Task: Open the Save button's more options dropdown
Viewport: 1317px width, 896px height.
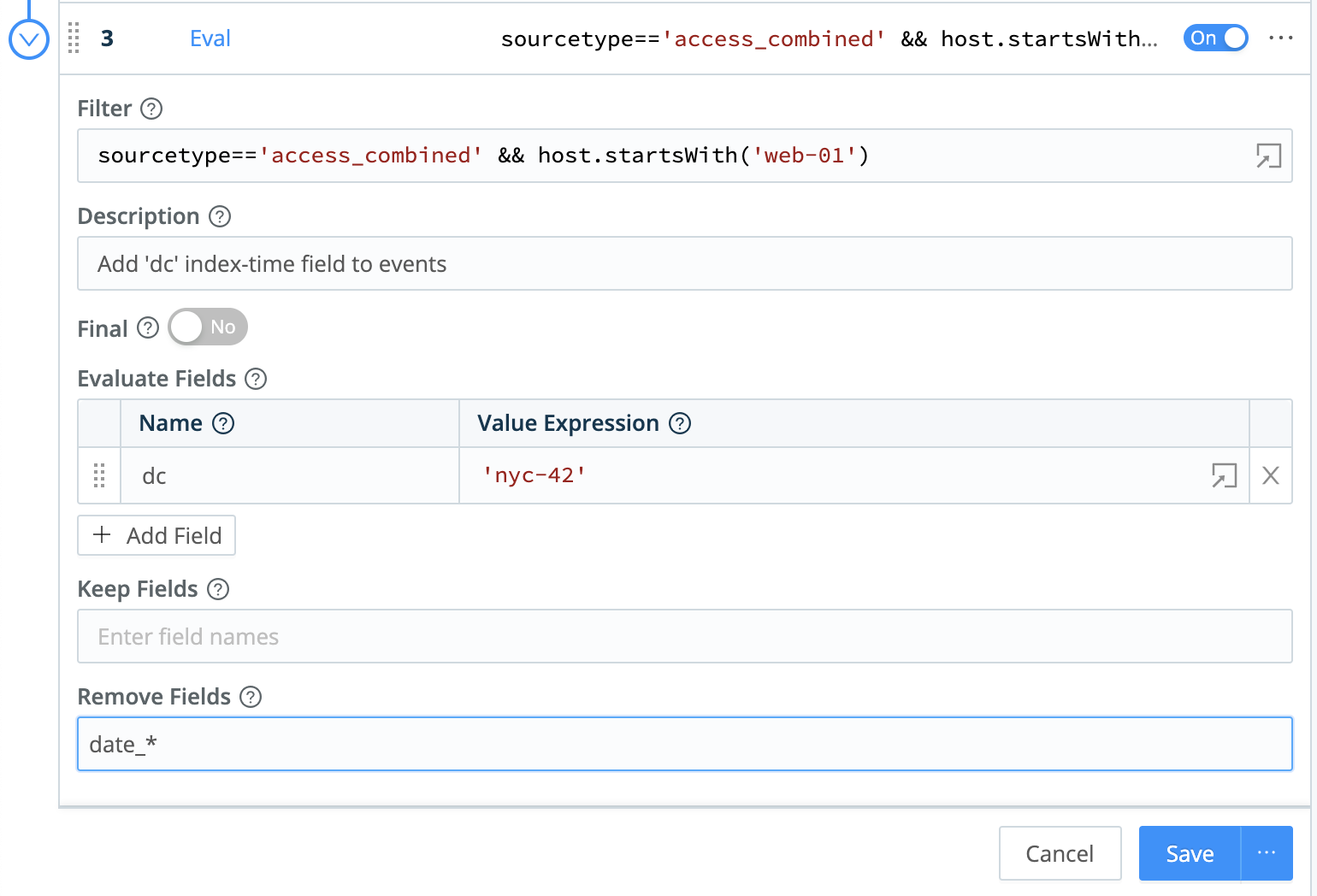Action: [1267, 853]
